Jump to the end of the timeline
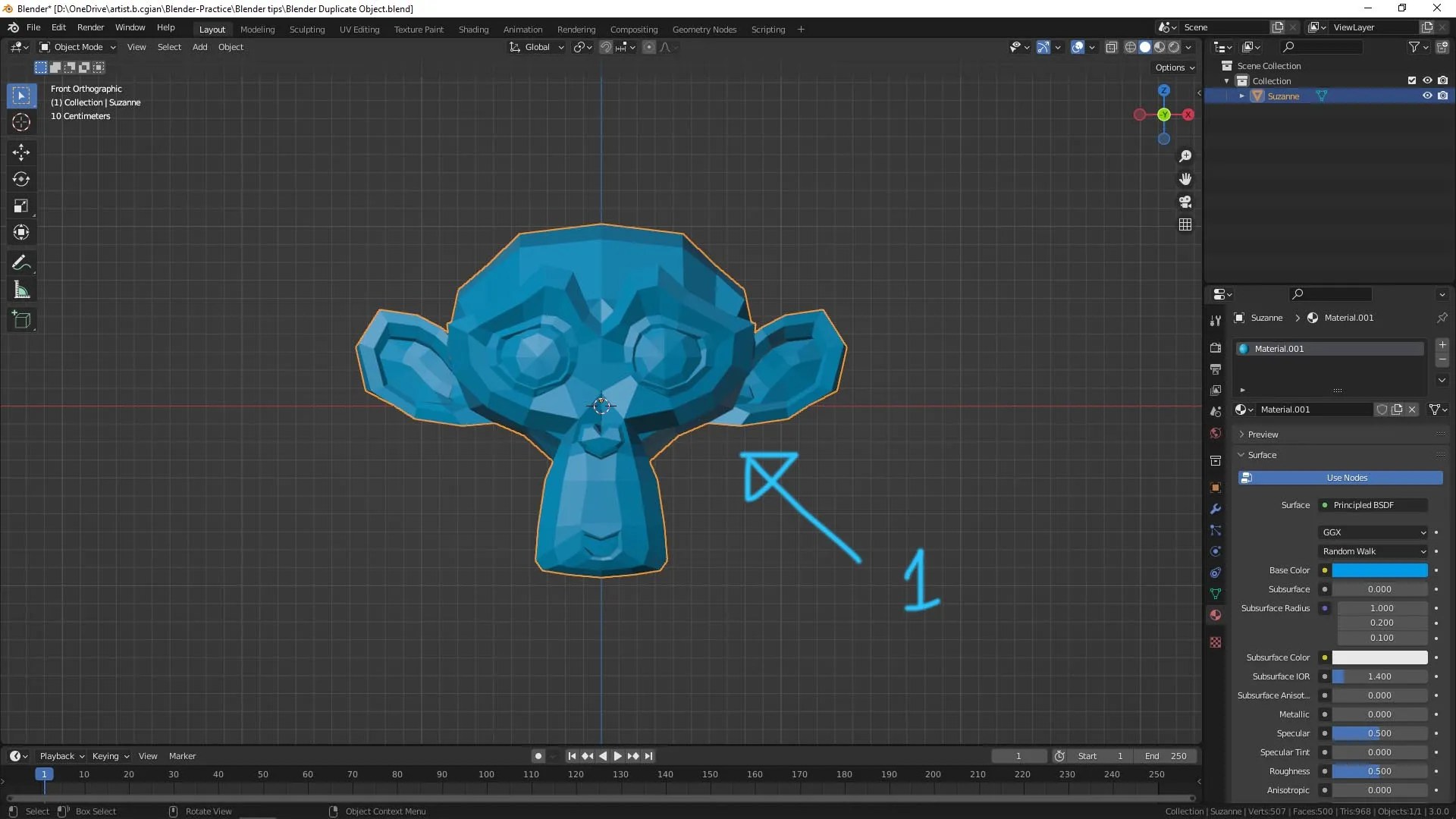 [649, 756]
